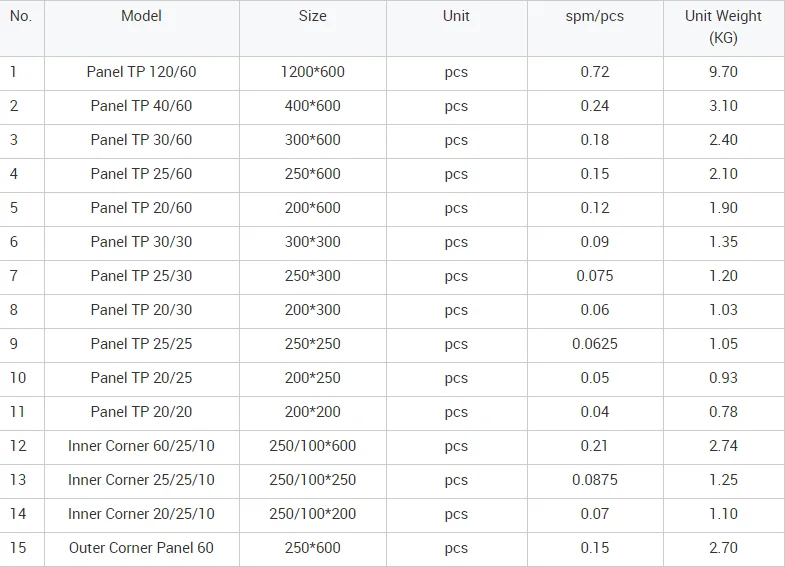The height and width of the screenshot is (567, 785).
Task: Click the spm/pcs column header
Action: 594,16
